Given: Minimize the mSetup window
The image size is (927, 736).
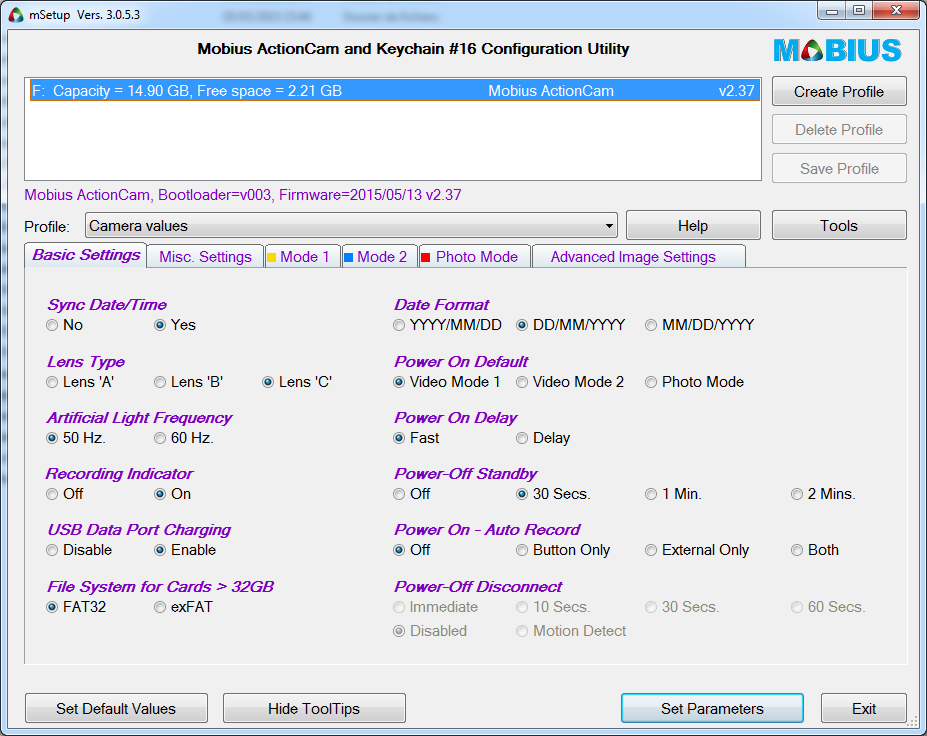Looking at the screenshot, I should pyautogui.click(x=832, y=11).
